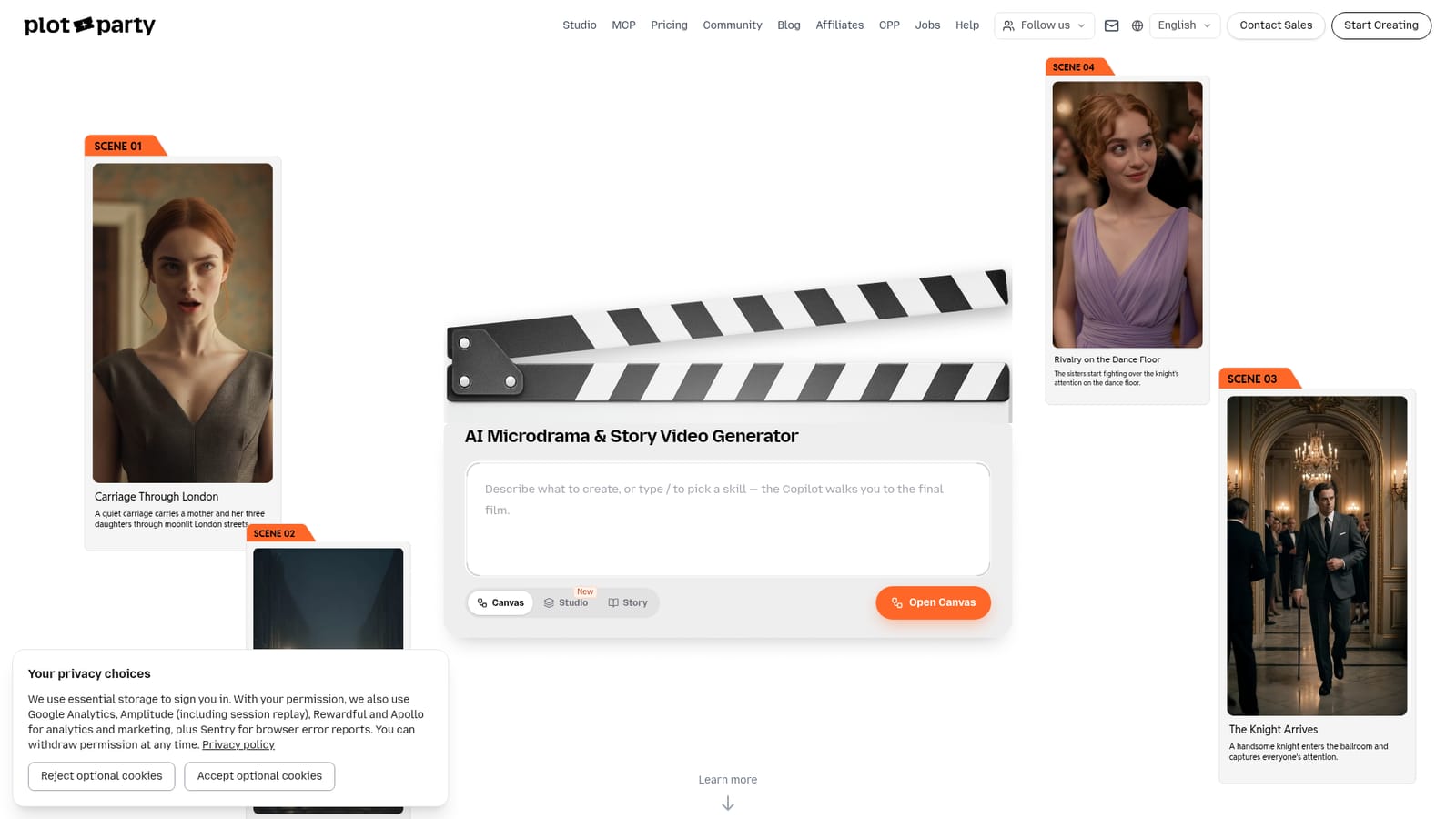Open the Help page
This screenshot has height=819, width=1456.
point(967,25)
